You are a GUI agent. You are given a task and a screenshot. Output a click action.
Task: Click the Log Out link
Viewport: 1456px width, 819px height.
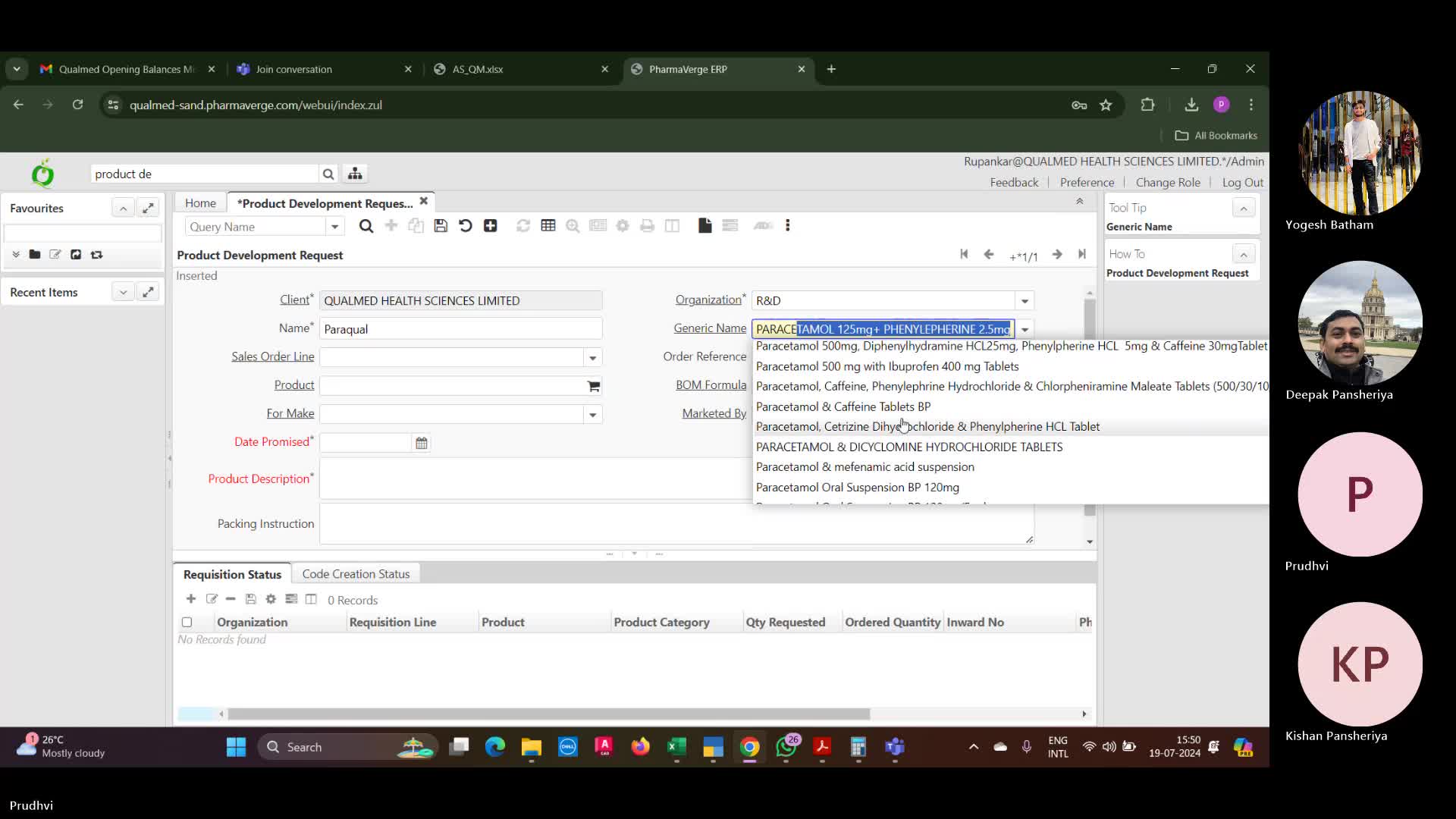pos(1242,183)
